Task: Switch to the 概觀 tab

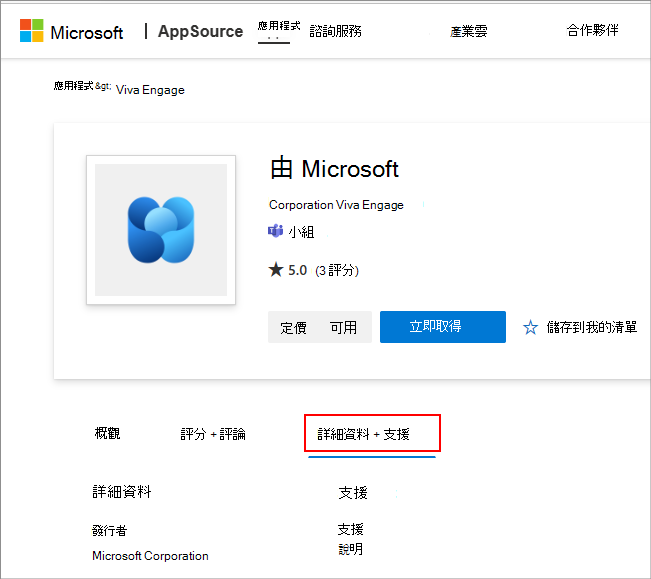Action: [108, 433]
